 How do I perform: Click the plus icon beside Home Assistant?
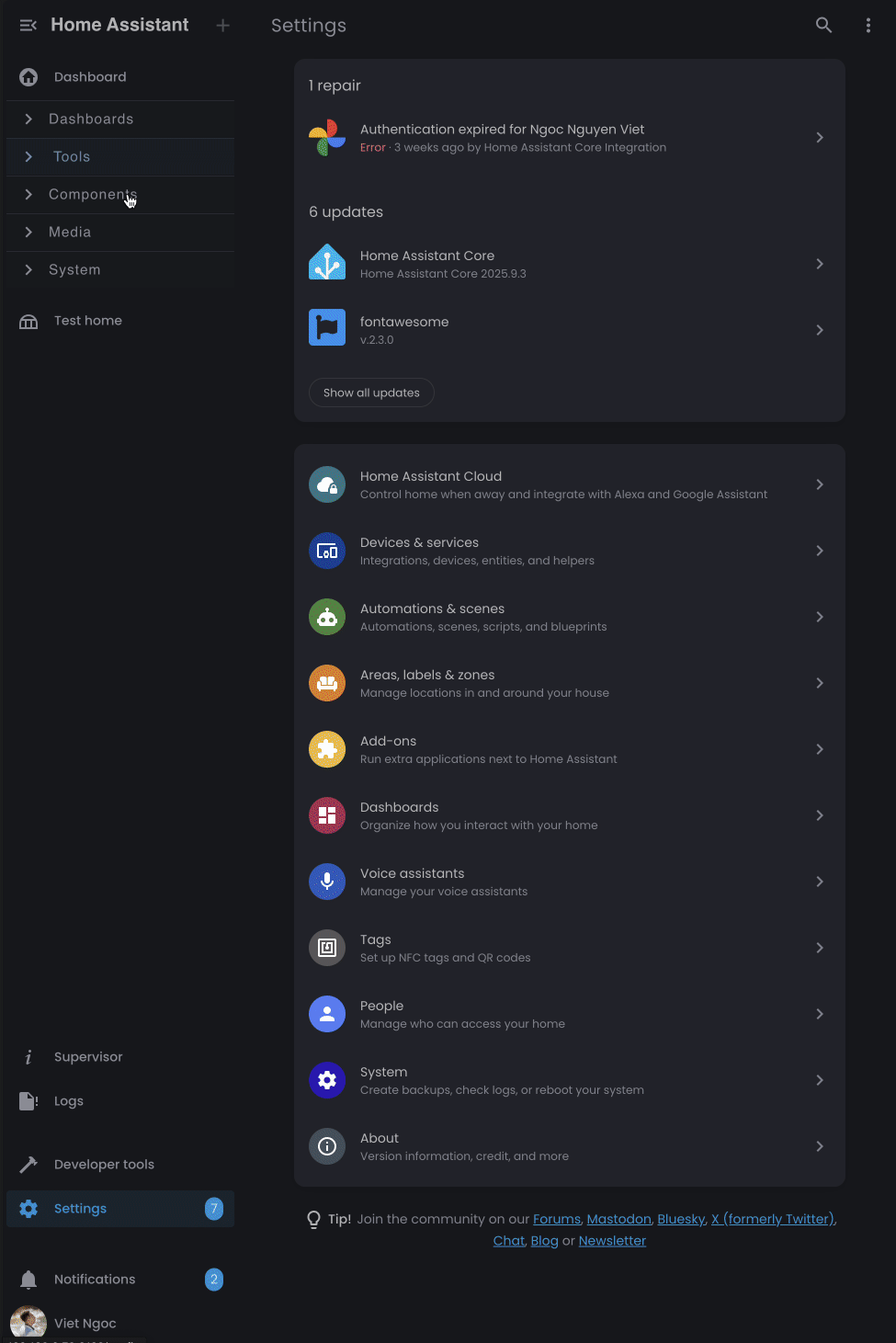click(222, 26)
